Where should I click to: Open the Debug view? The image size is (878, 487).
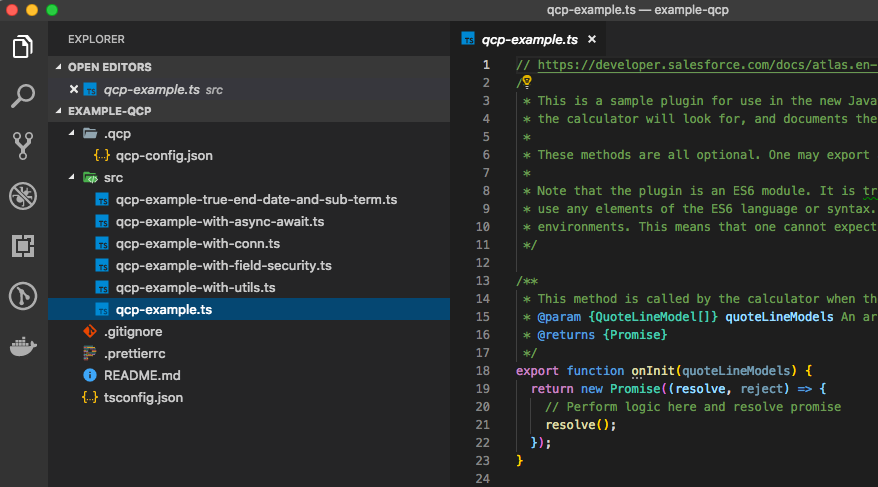tap(22, 196)
